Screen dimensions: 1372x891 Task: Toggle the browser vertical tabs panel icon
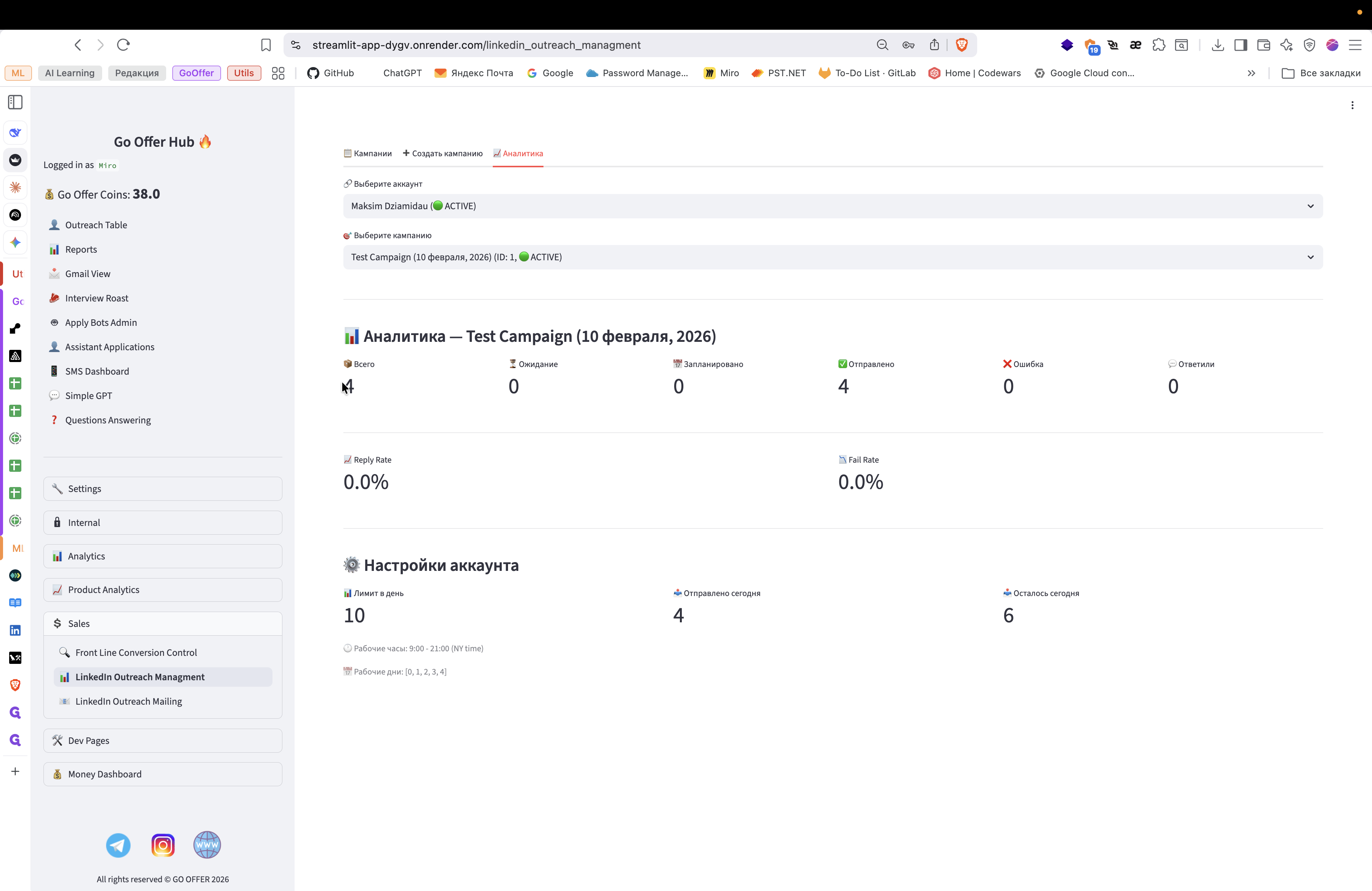coord(16,102)
